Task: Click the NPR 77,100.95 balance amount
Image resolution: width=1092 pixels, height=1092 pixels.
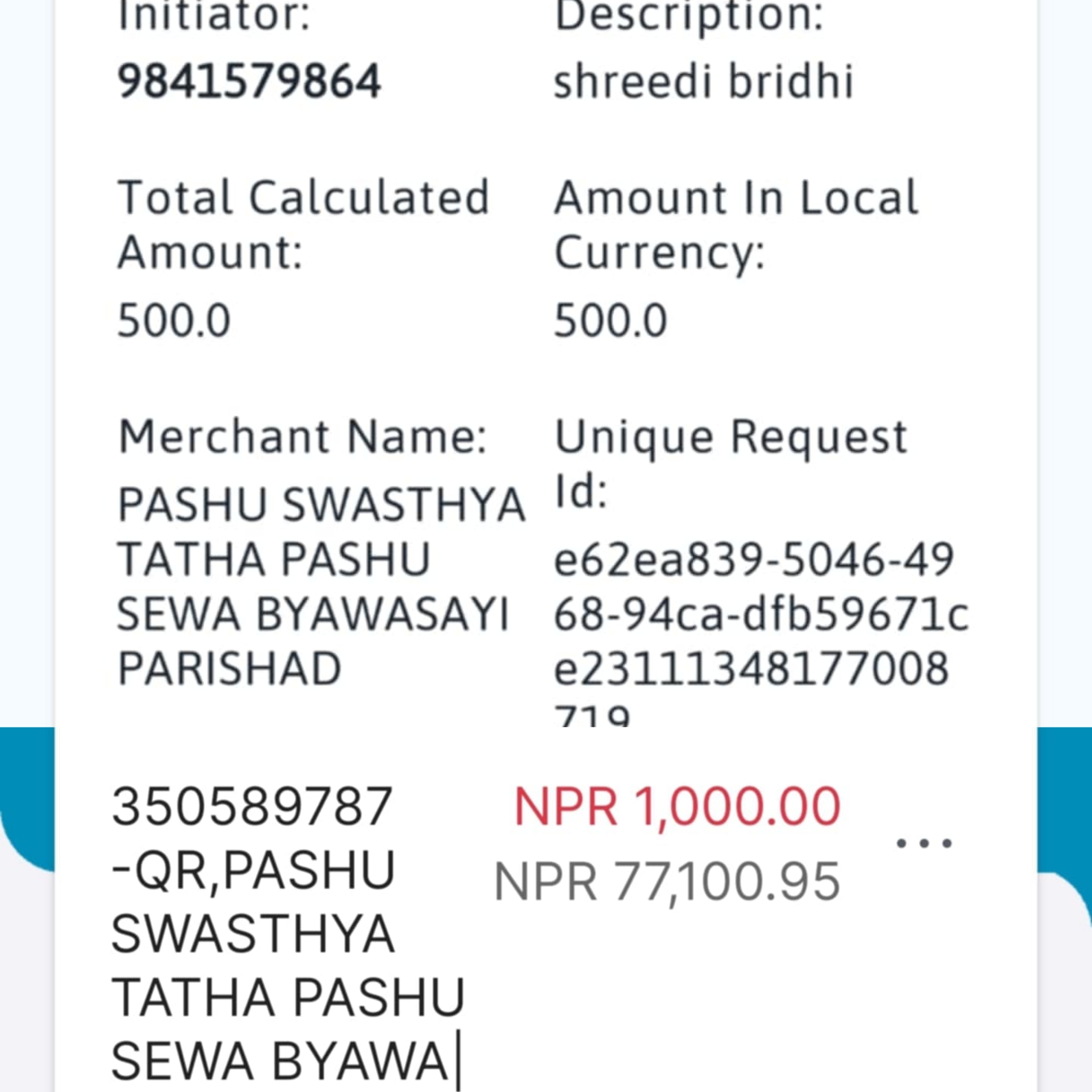Action: coord(667,882)
